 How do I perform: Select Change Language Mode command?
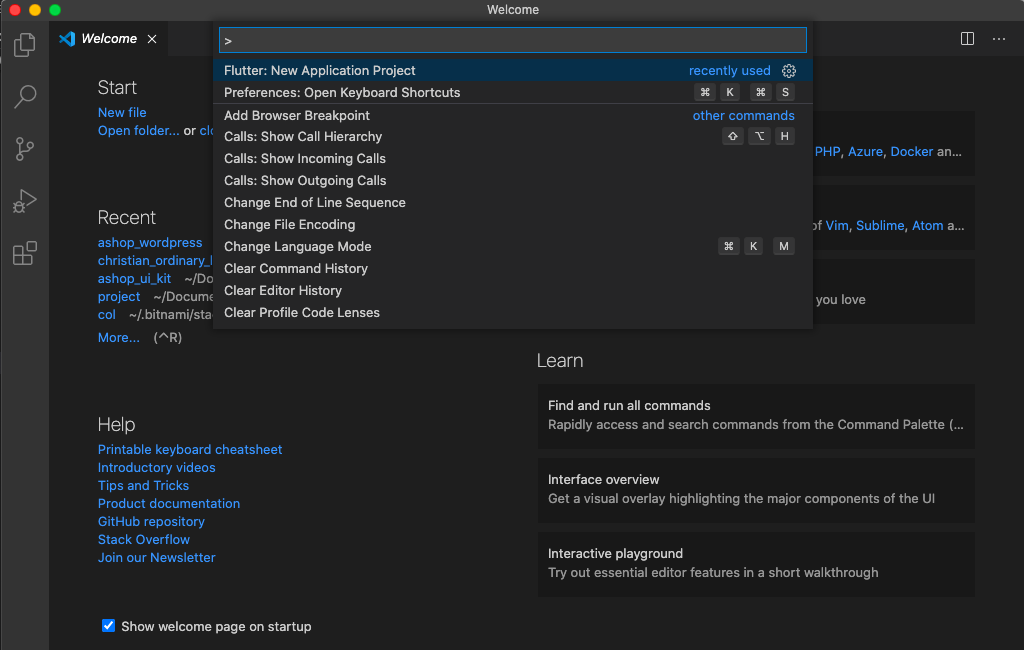tap(513, 247)
